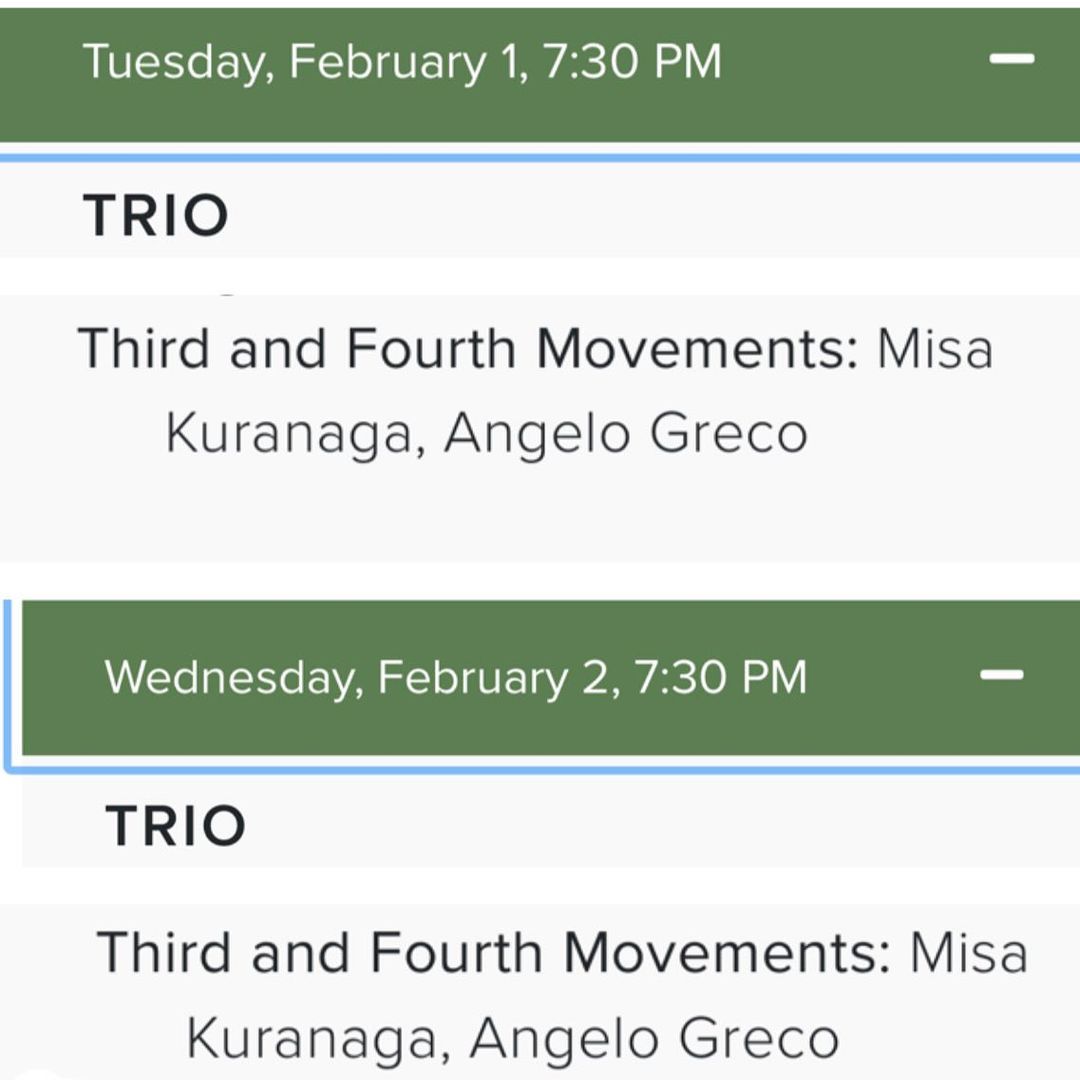The image size is (1080, 1080).
Task: Open Angelo Greco from Tuesday's cast list
Action: click(625, 434)
